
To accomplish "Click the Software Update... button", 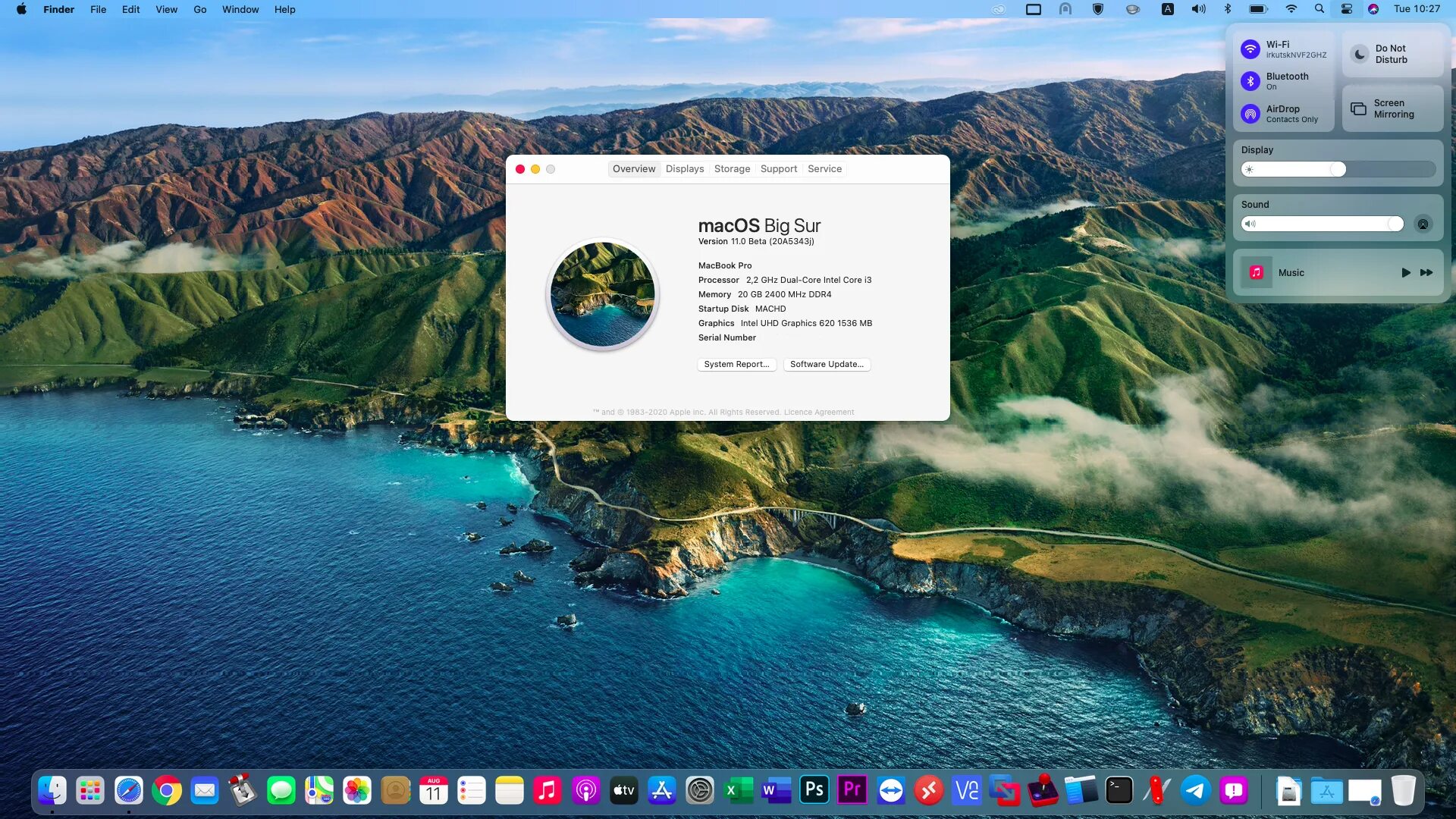I will click(827, 364).
